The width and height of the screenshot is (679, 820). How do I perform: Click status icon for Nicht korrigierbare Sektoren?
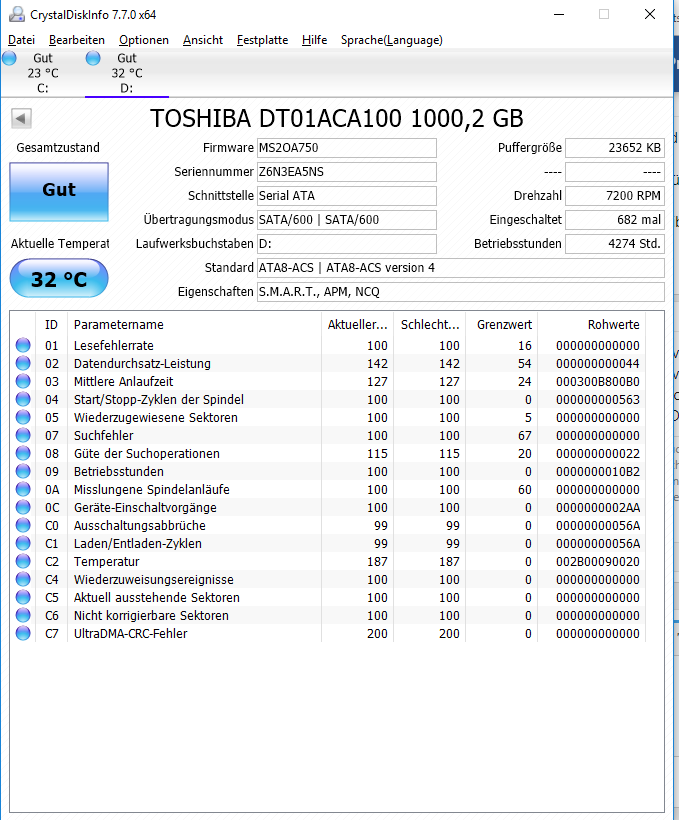[x=23, y=615]
